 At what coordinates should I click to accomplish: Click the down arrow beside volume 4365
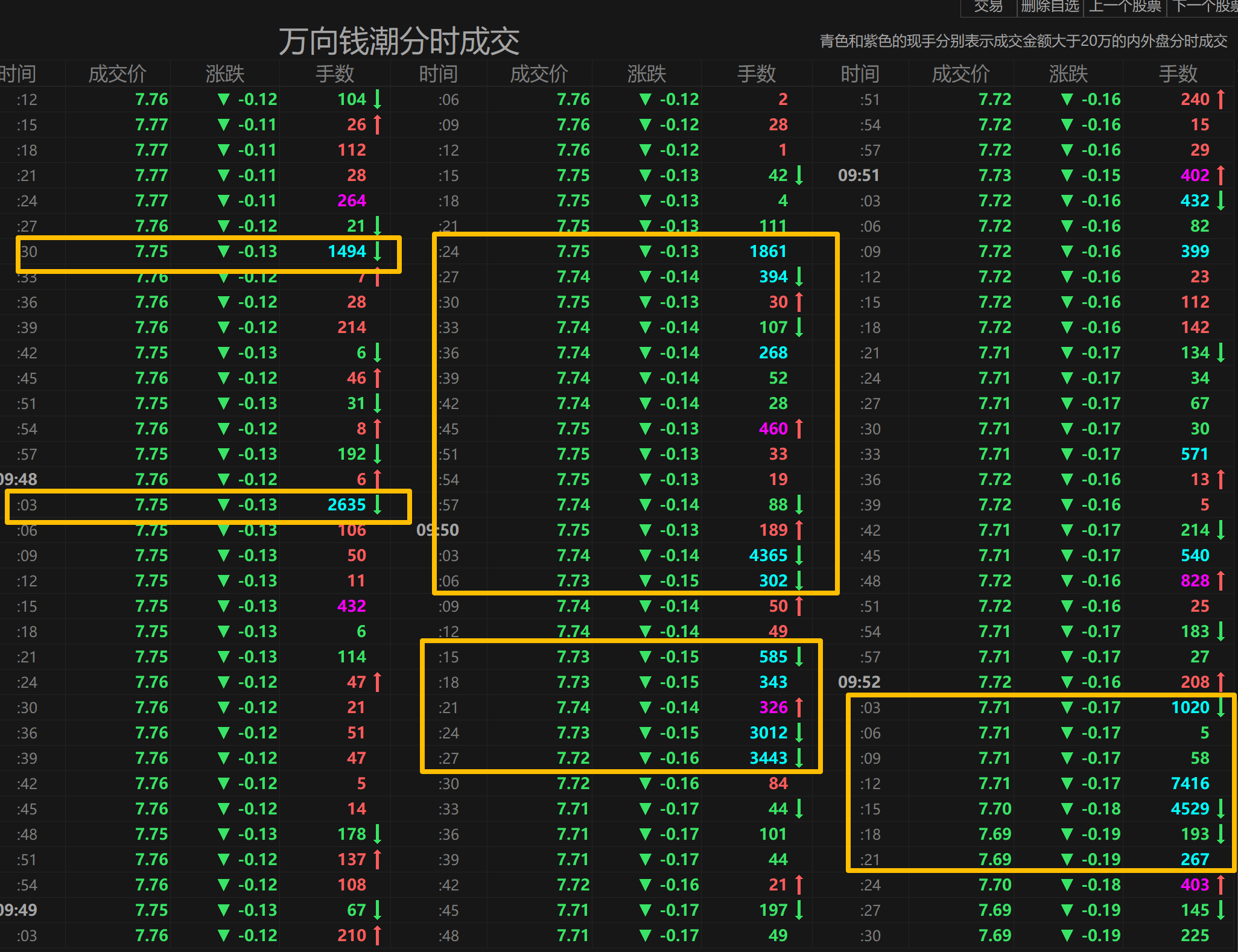click(799, 555)
